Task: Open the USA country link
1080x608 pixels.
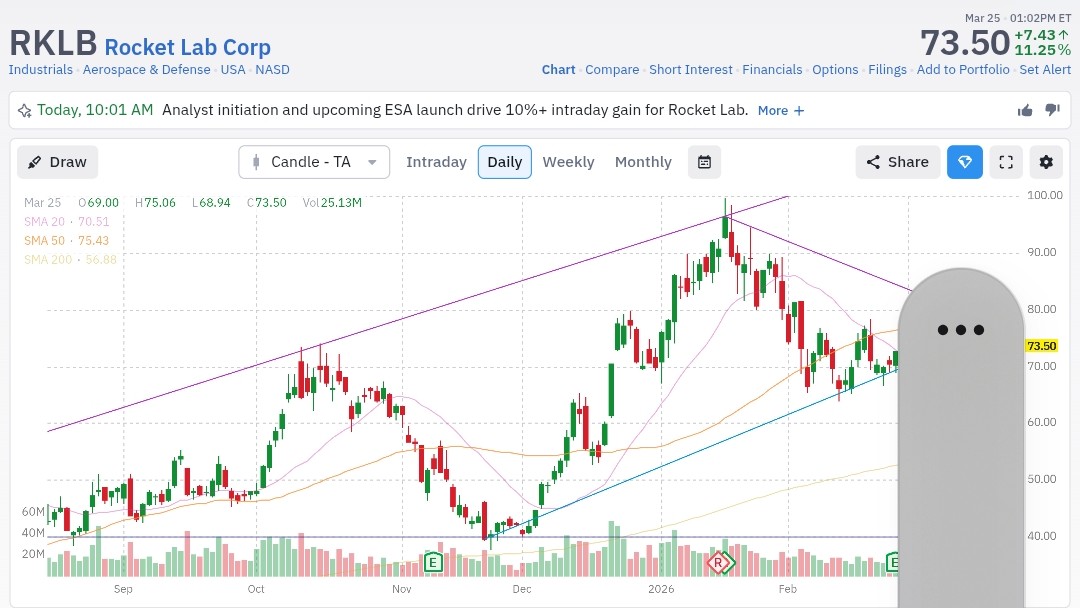Action: (x=233, y=70)
